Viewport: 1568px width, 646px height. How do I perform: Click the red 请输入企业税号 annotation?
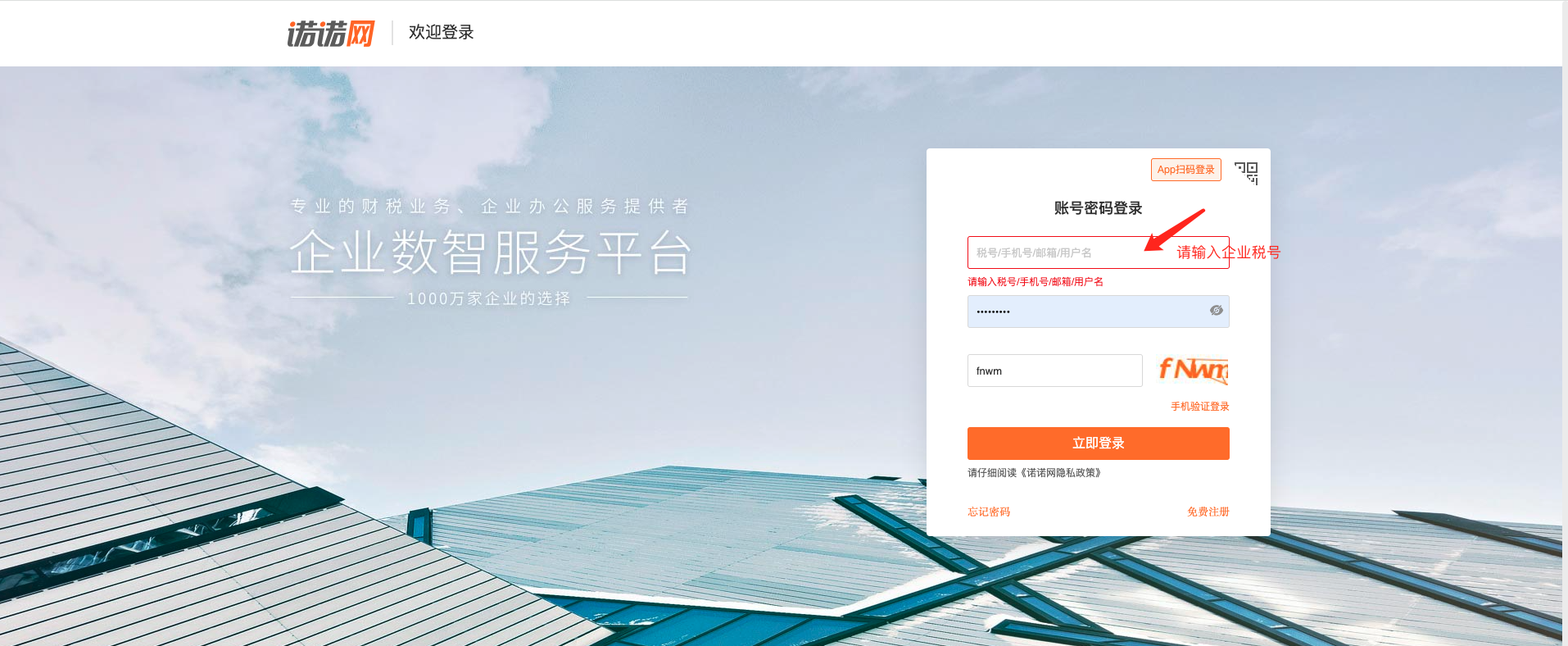point(1229,252)
